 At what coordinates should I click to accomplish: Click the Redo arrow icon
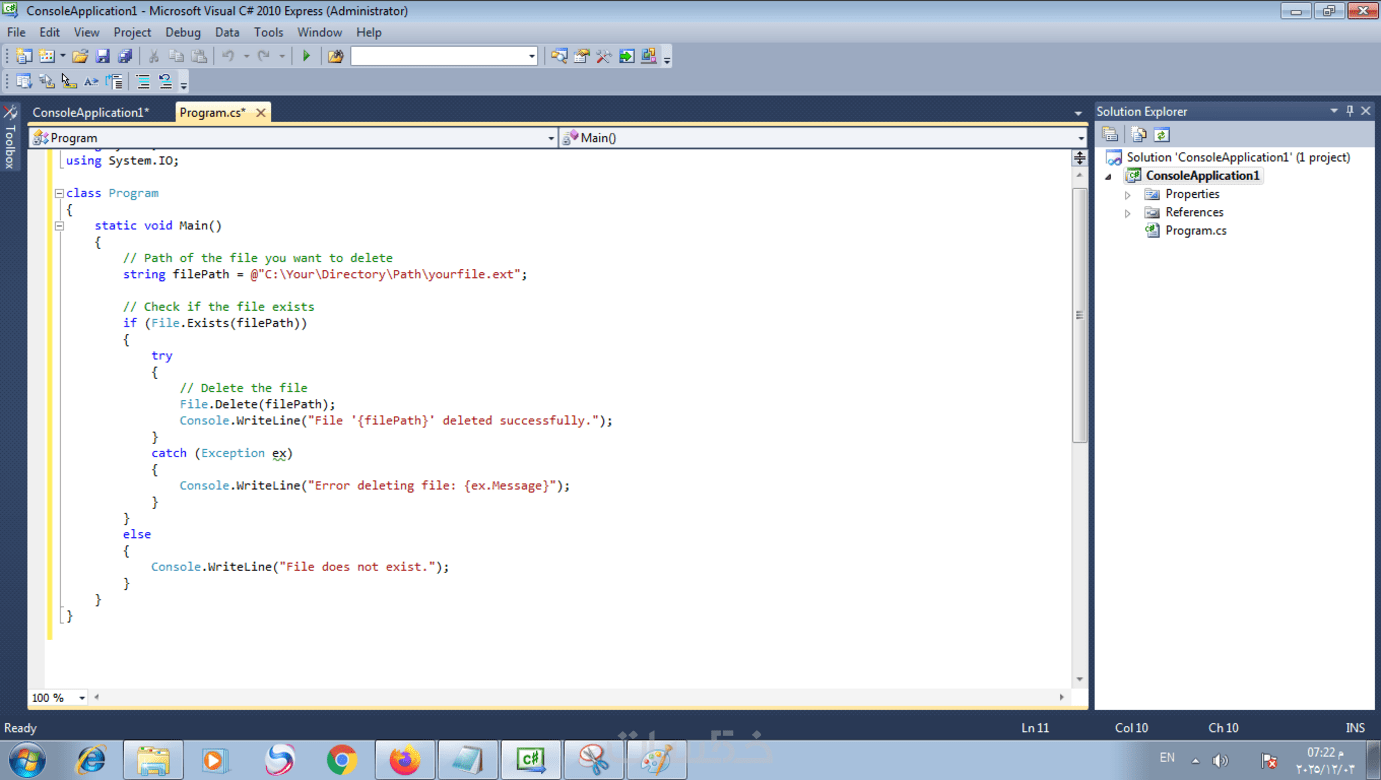(264, 56)
